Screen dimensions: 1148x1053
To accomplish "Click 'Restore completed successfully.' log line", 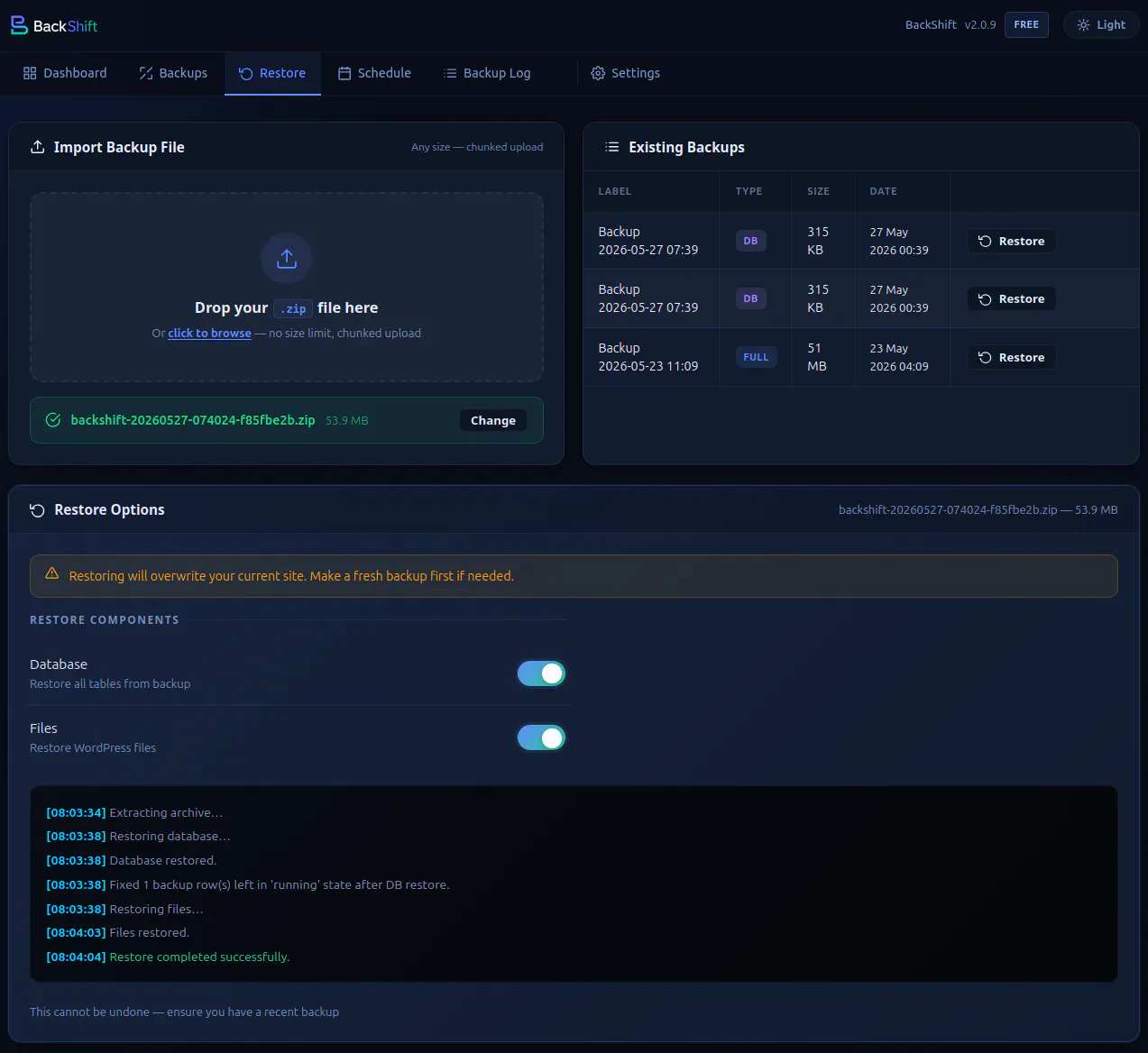I will tap(199, 957).
